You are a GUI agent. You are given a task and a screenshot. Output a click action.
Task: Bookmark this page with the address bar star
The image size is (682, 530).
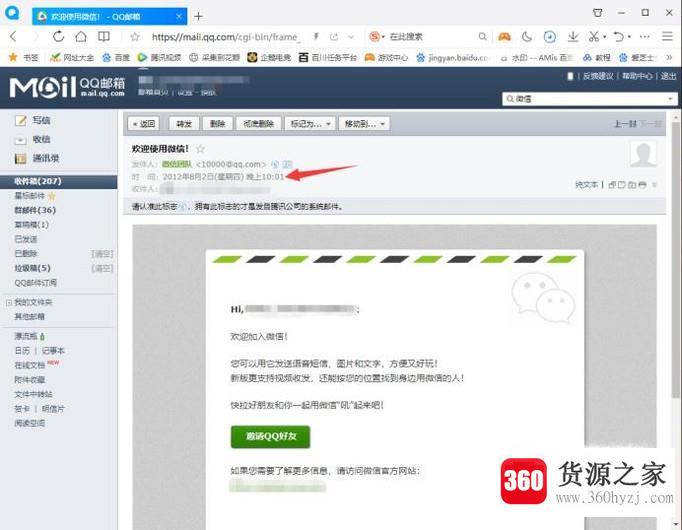[135, 37]
